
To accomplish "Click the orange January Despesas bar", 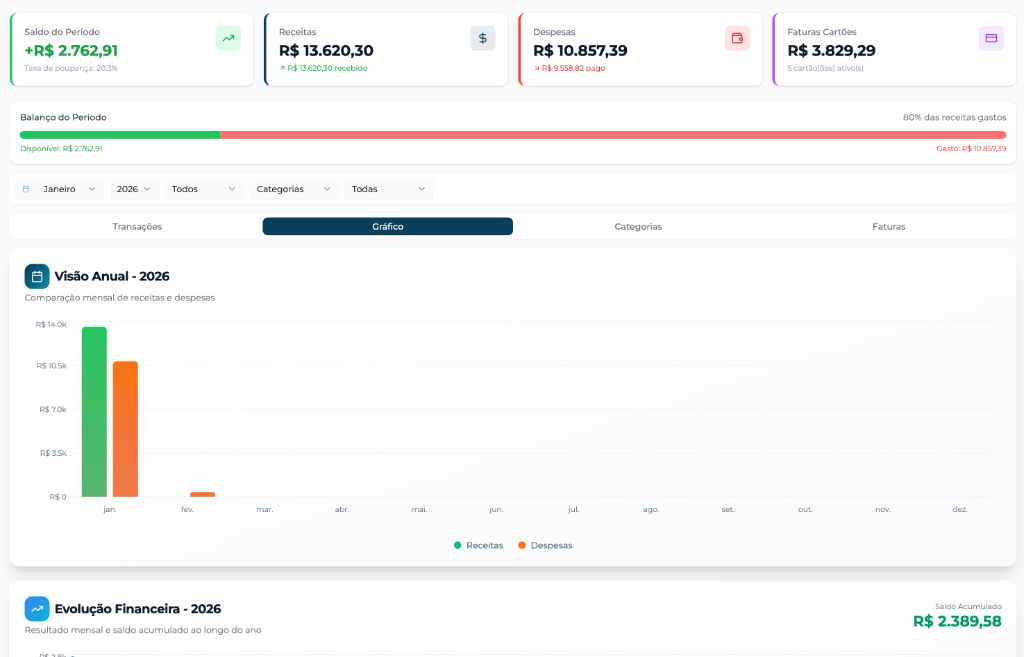I will 125,429.
